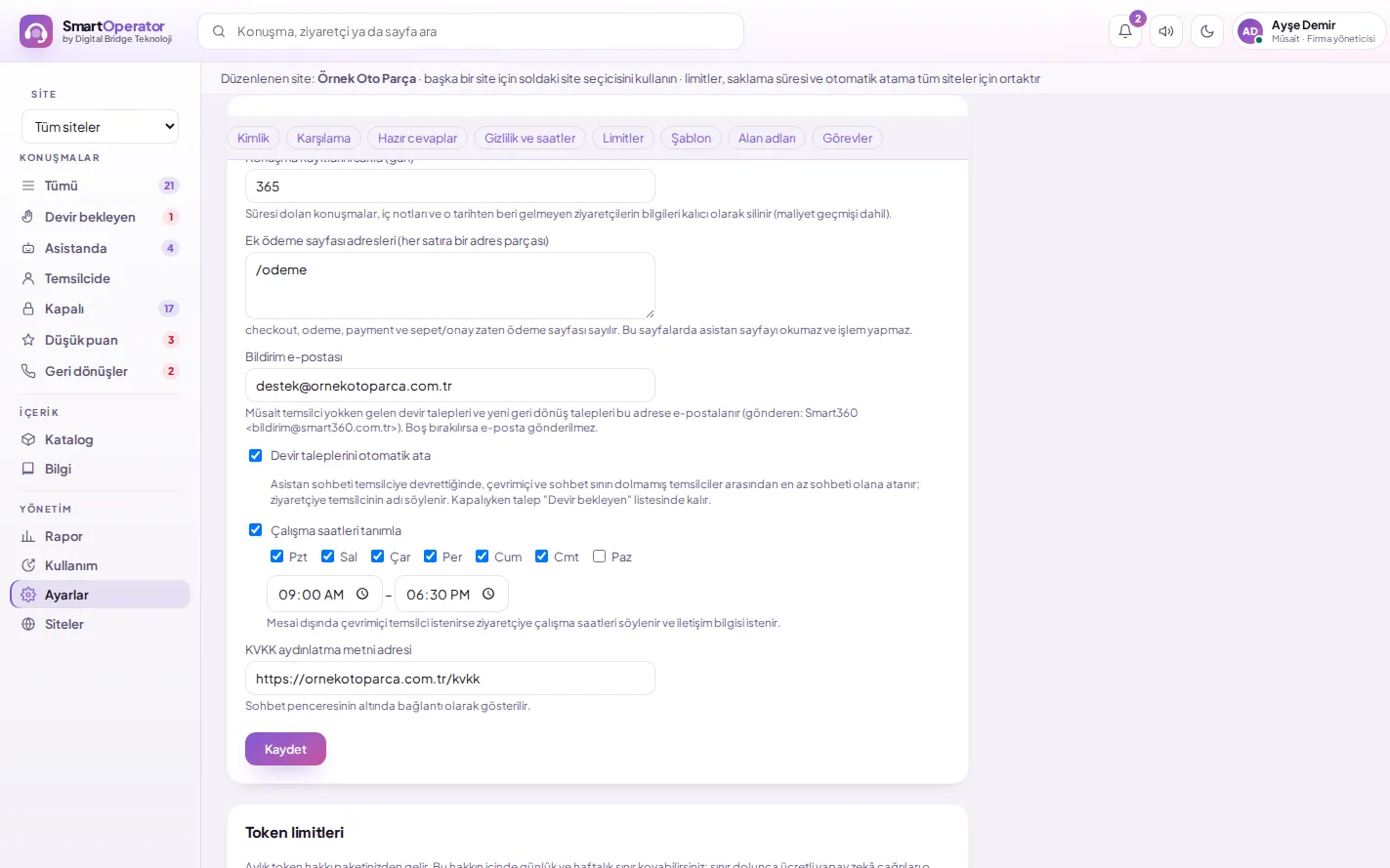This screenshot has width=1390, height=868.
Task: Click the Asistanda robot icon
Action: (28, 248)
